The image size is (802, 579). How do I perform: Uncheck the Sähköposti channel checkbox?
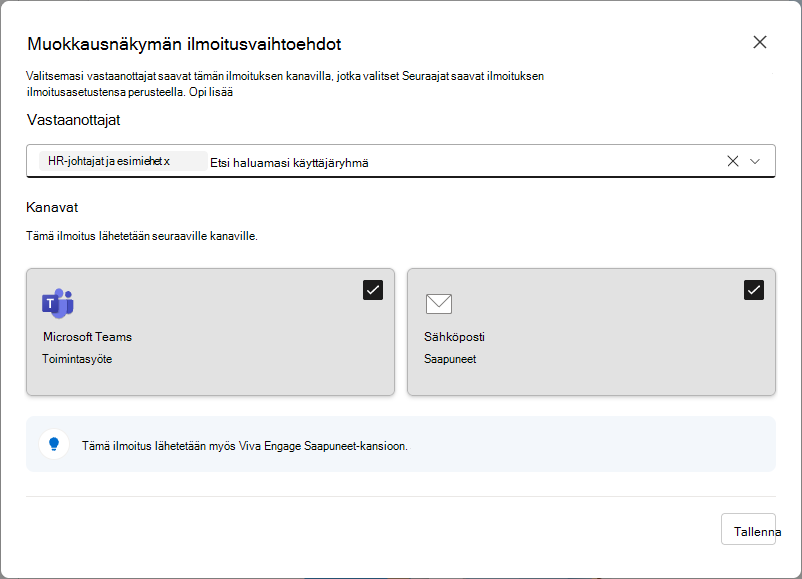tap(754, 290)
